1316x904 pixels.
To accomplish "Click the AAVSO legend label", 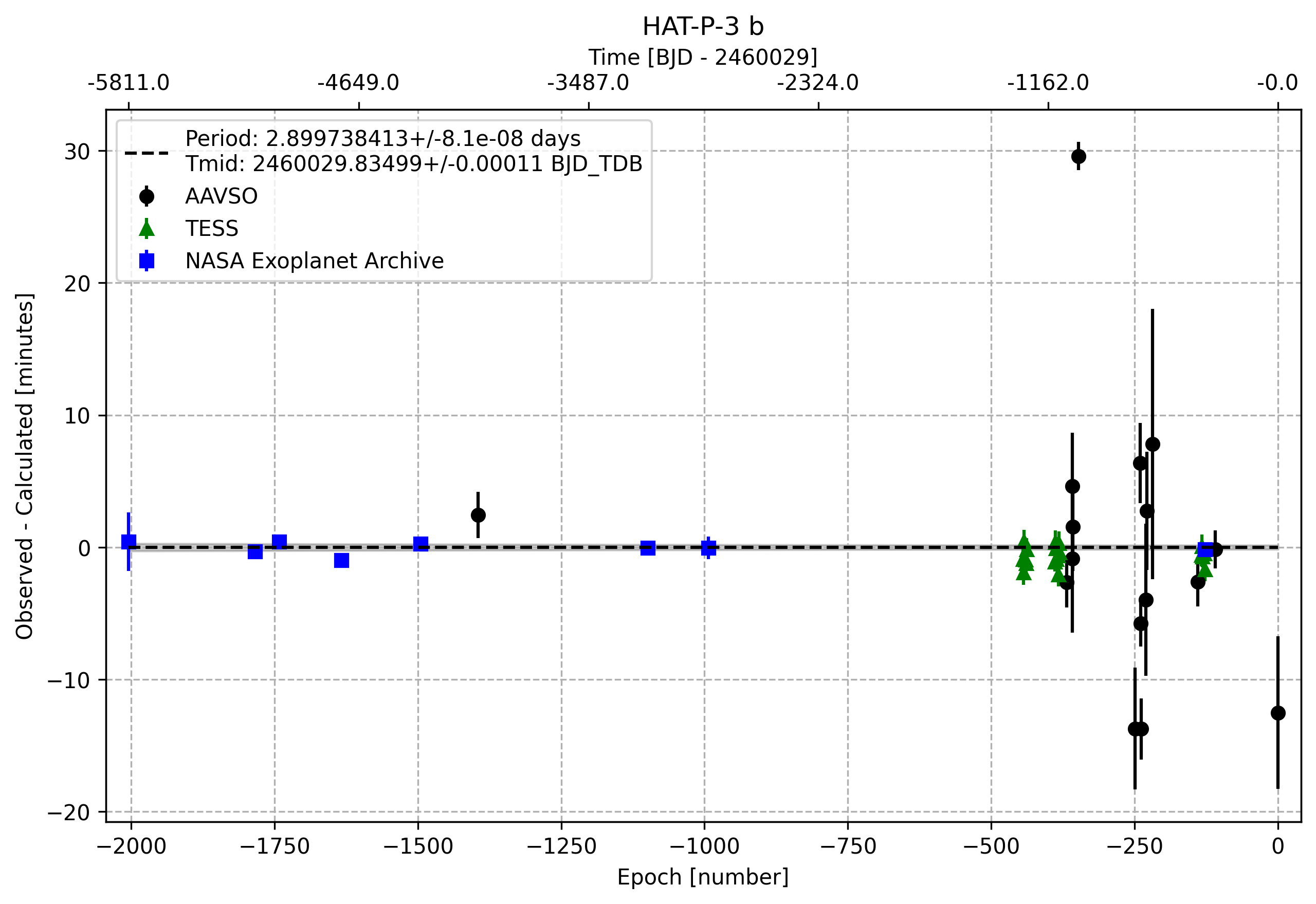I will [x=222, y=196].
